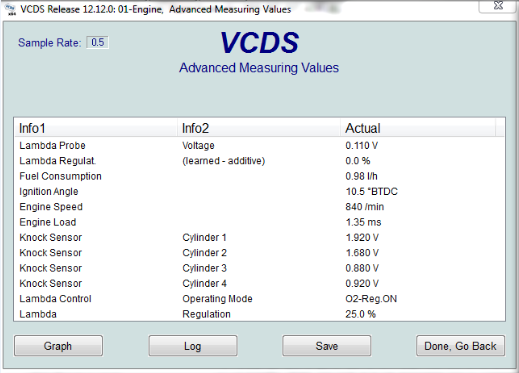Click the 25.0 % value
The image size is (519, 373).
click(360, 314)
